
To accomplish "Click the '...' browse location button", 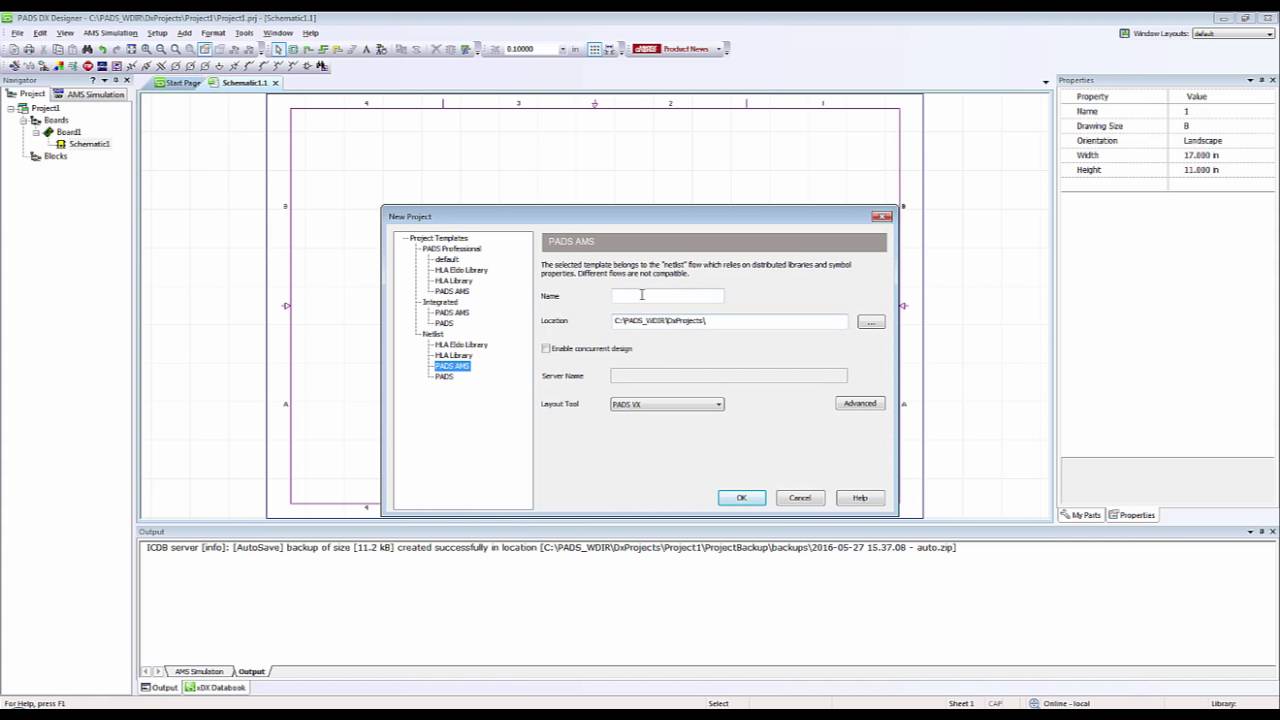I will (x=871, y=322).
